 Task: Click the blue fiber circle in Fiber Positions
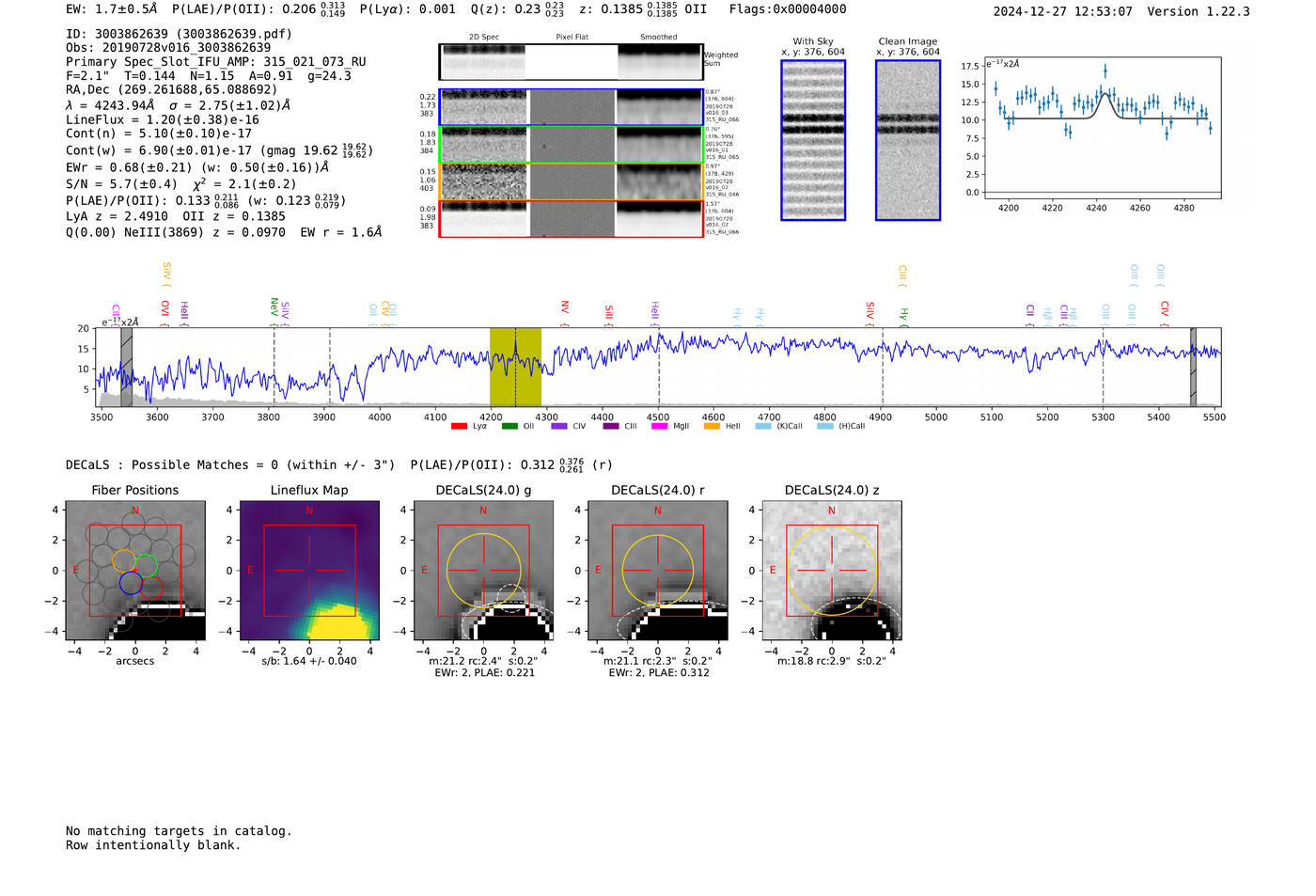(x=131, y=583)
